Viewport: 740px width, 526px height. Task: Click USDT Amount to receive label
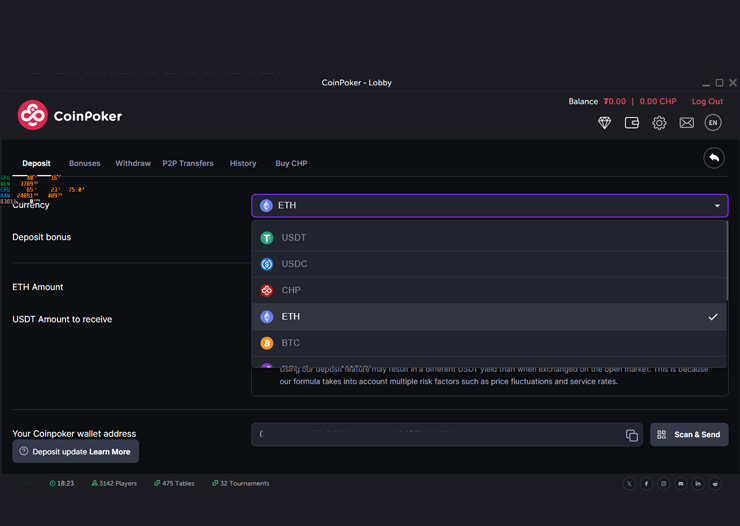coord(62,319)
